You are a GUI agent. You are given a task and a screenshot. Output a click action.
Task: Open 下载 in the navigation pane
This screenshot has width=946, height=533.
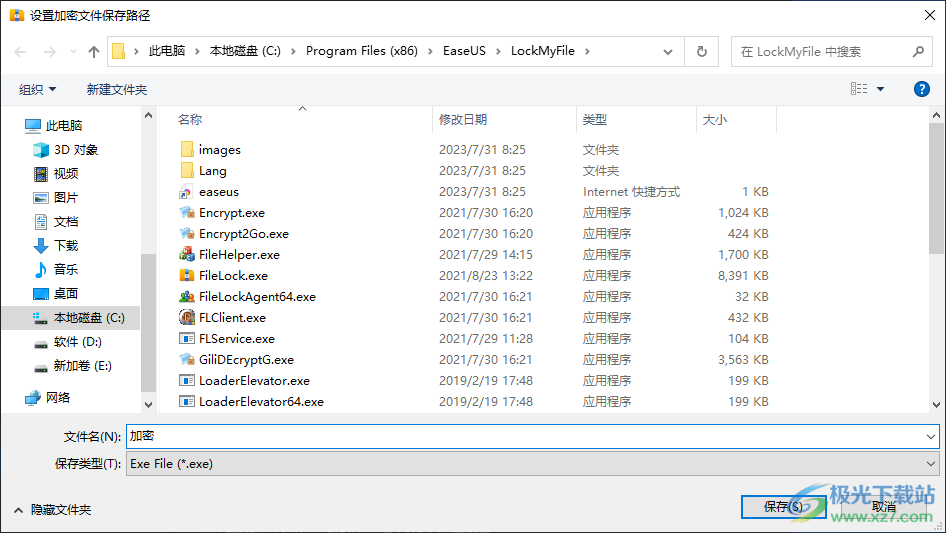(56, 246)
